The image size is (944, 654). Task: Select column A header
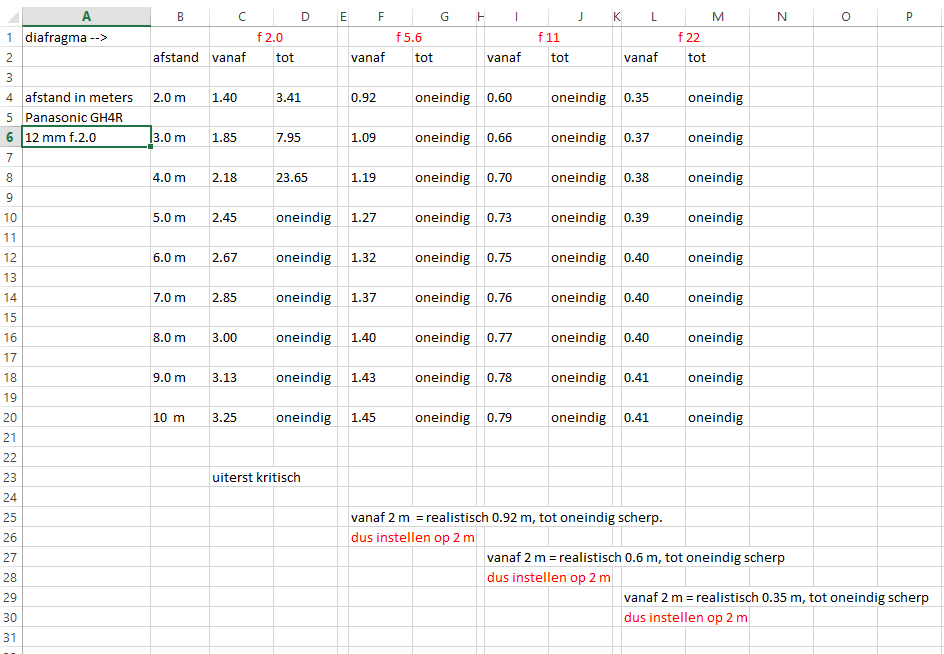86,17
